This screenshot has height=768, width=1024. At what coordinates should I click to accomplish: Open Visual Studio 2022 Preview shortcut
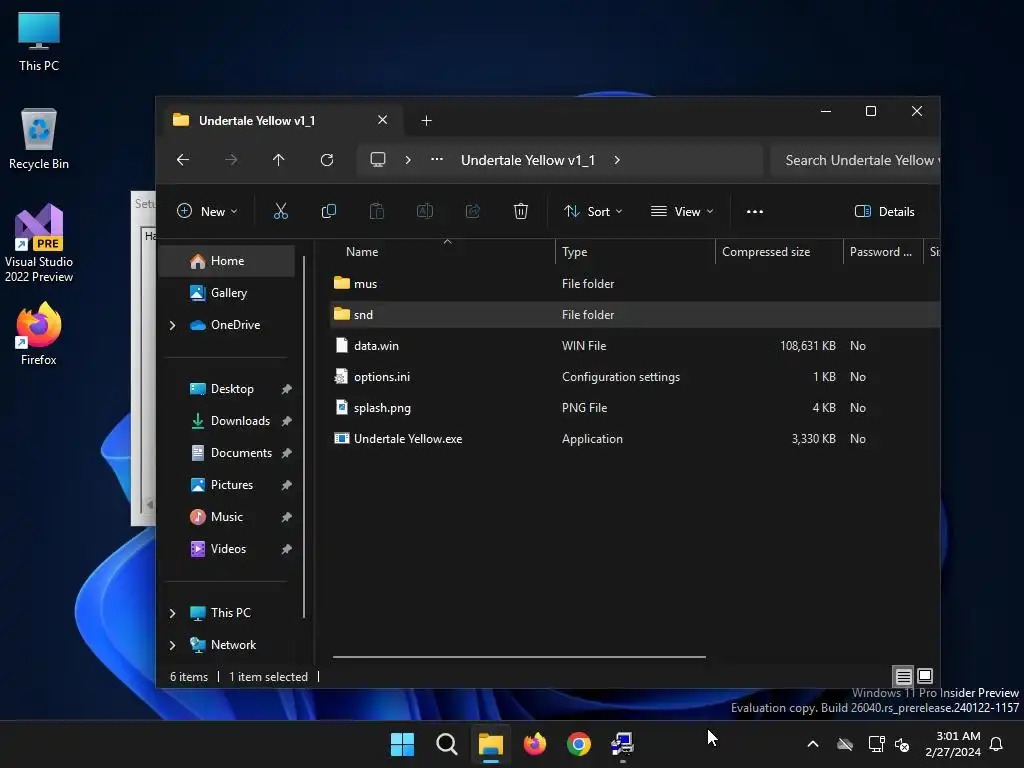39,244
